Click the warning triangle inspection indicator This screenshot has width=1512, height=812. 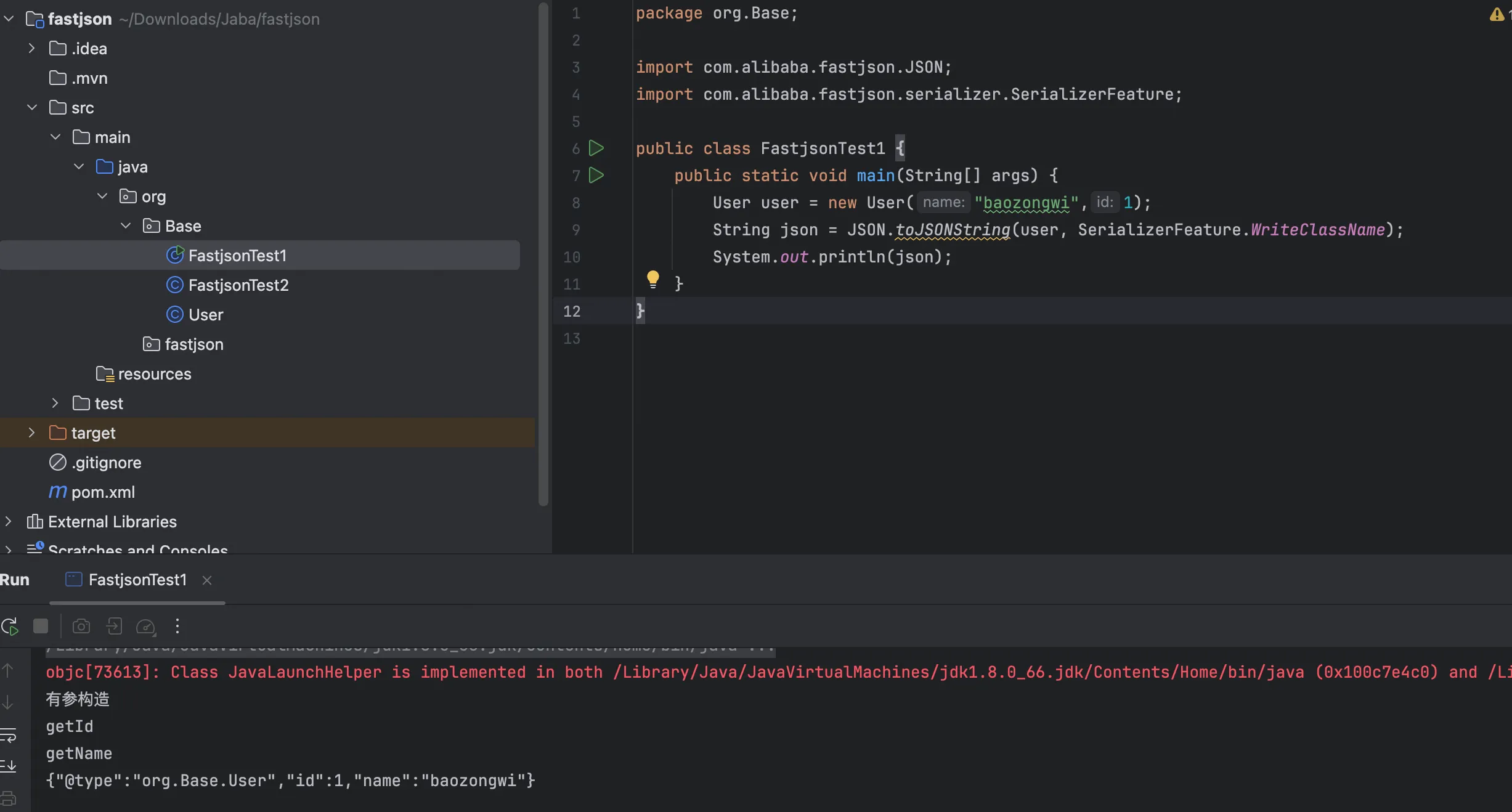click(x=1496, y=14)
